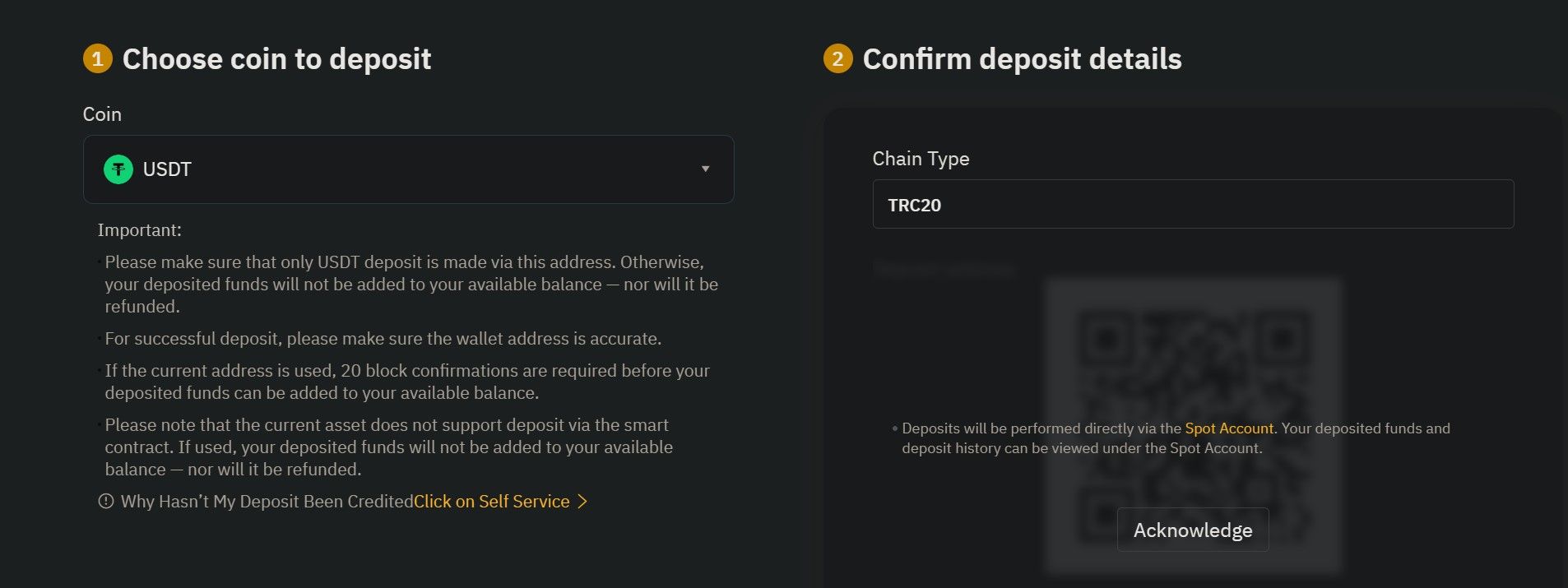Click the Important notice text
The image size is (1568, 588).
click(140, 230)
